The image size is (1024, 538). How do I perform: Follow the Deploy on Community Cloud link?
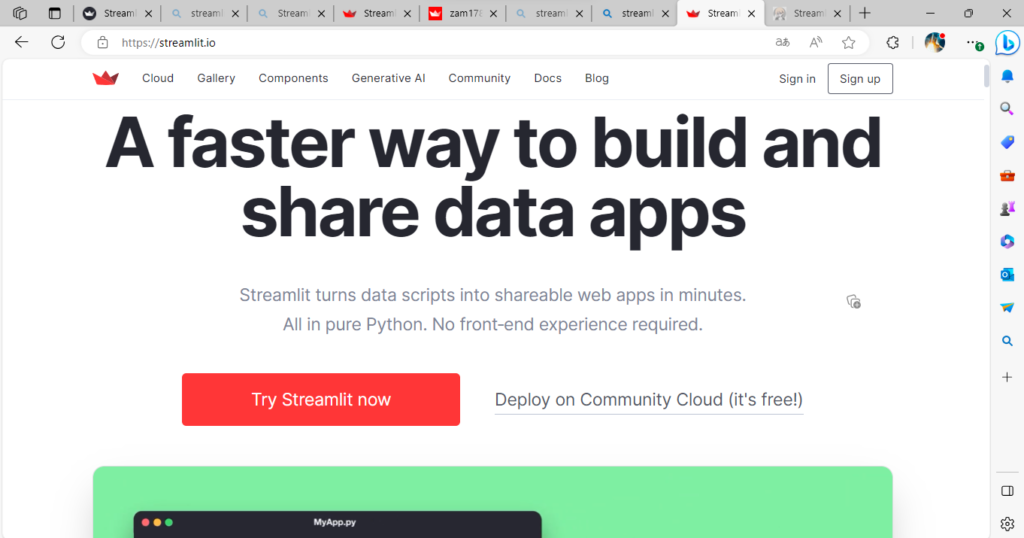click(x=648, y=400)
